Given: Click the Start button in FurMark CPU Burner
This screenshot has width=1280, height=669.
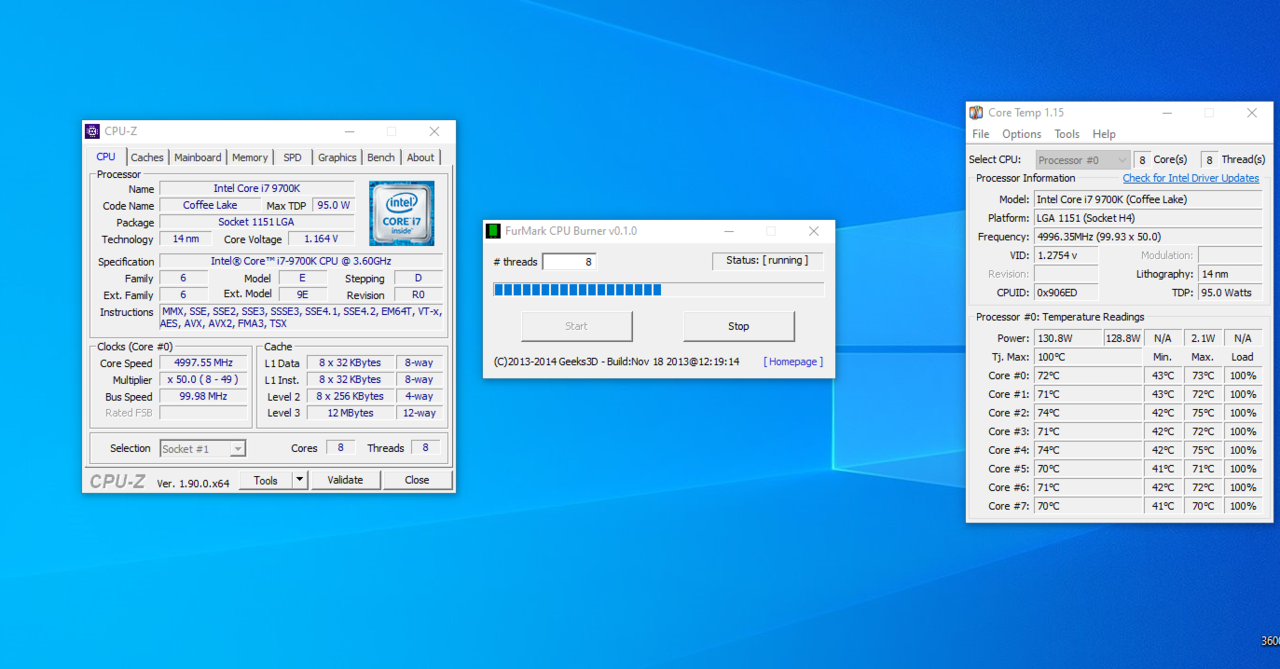Looking at the screenshot, I should pyautogui.click(x=577, y=326).
